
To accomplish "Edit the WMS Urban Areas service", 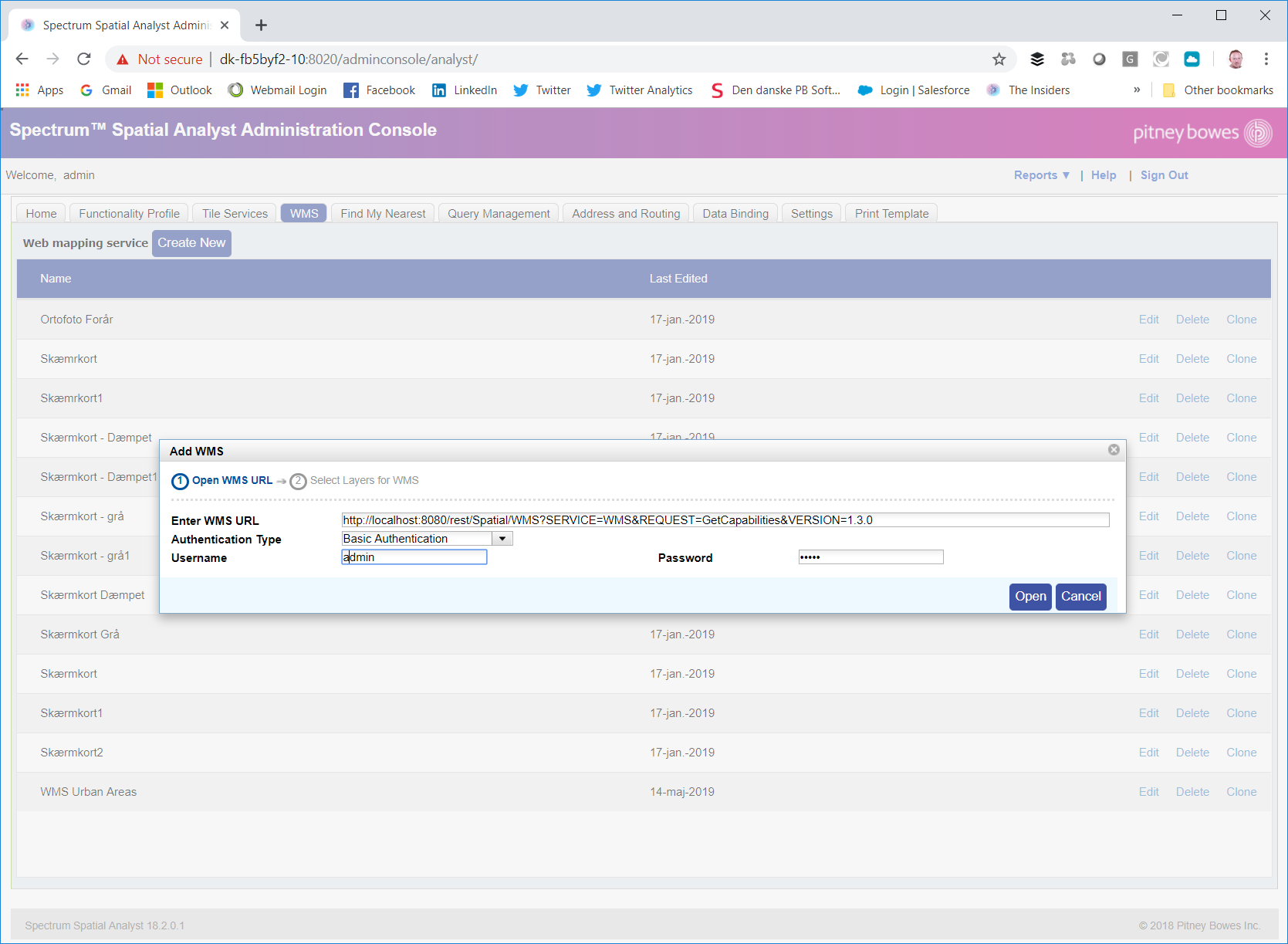I will pyautogui.click(x=1148, y=792).
